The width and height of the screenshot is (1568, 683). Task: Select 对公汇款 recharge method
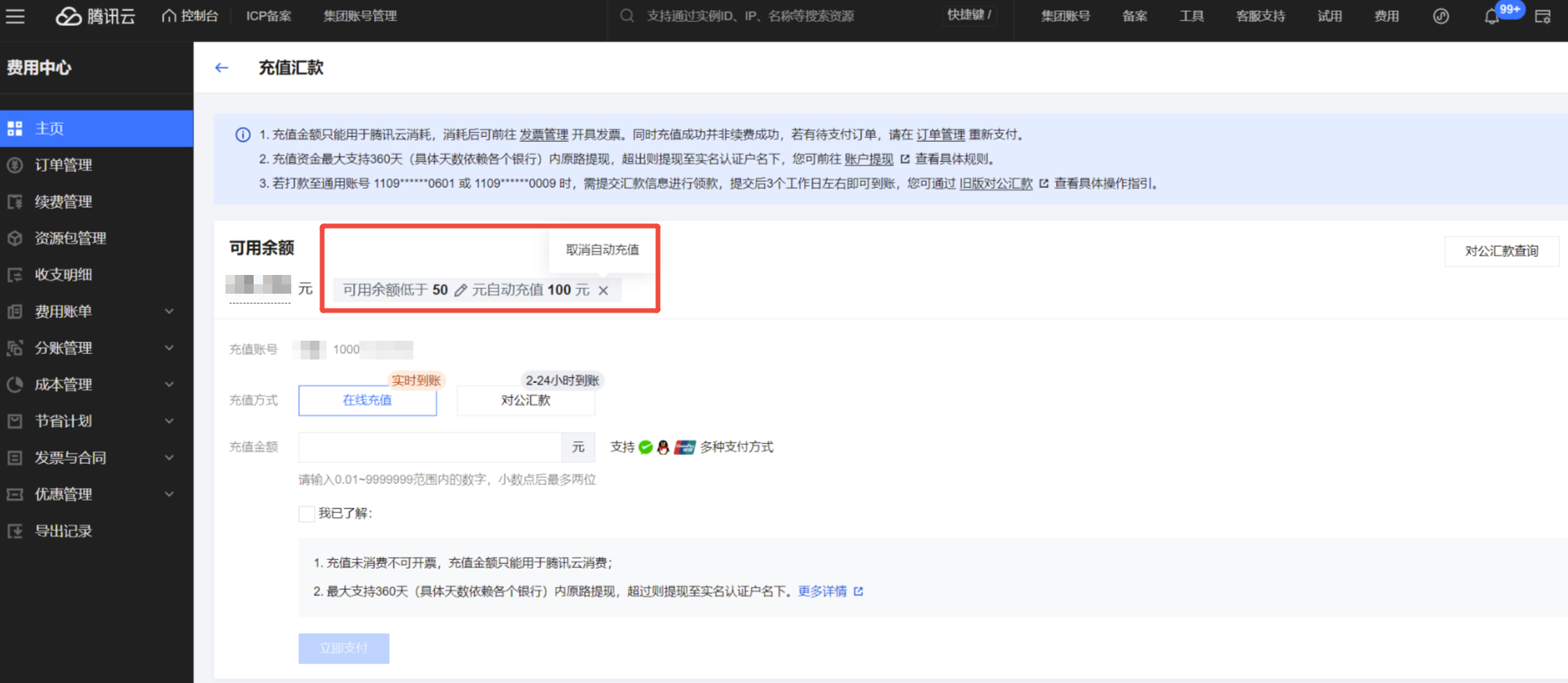pos(525,400)
